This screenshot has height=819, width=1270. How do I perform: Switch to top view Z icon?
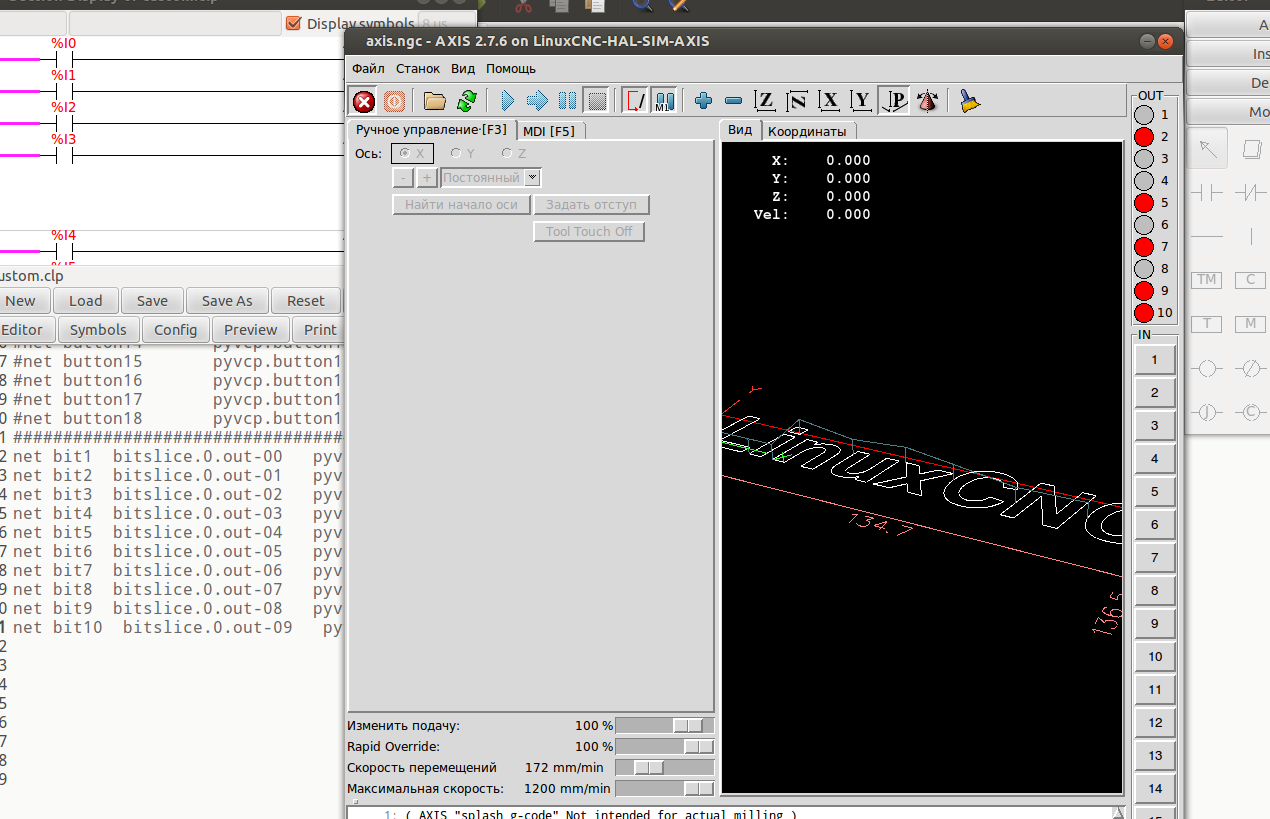click(x=765, y=101)
